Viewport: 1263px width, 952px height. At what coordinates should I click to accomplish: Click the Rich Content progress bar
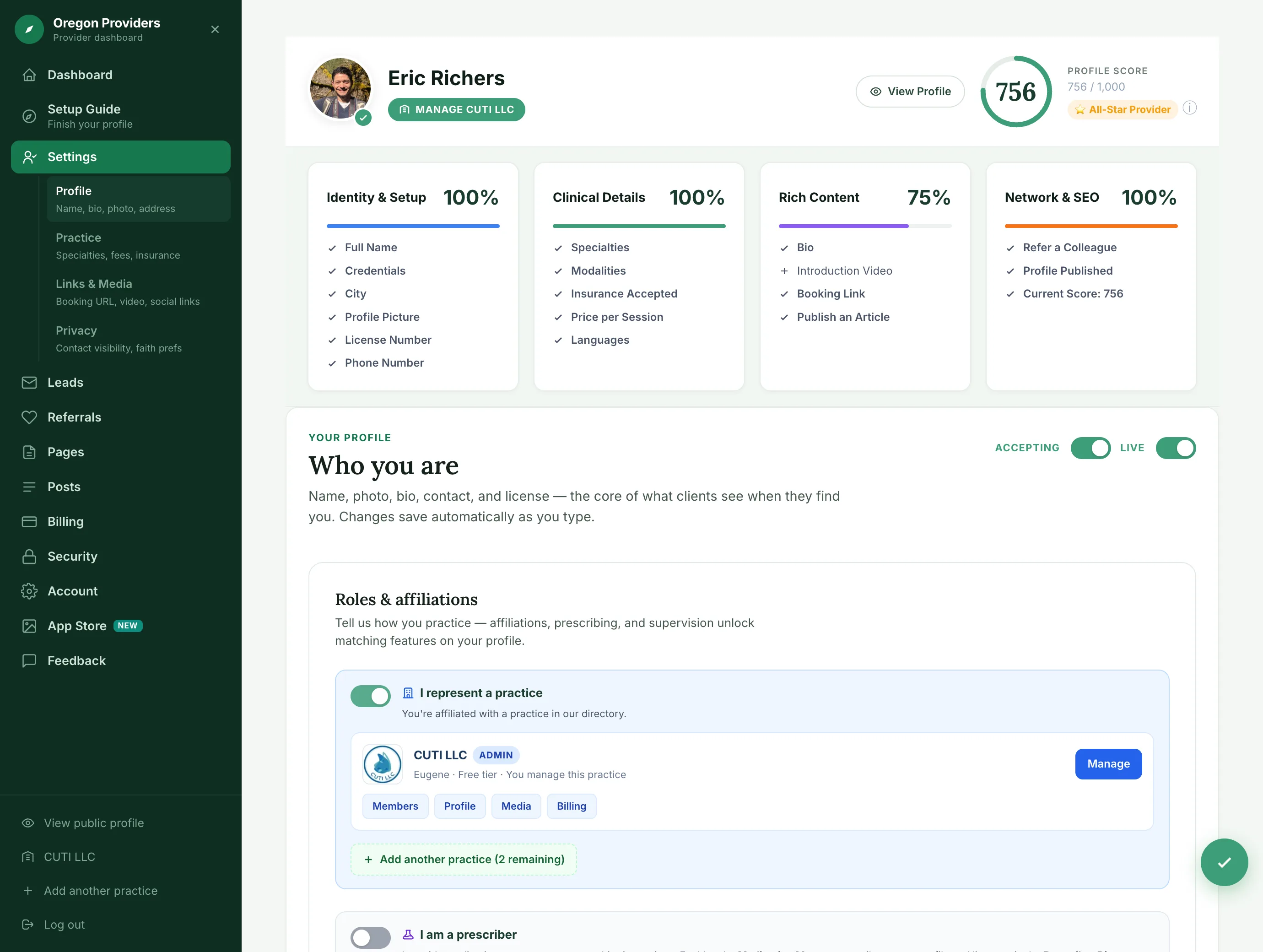click(x=865, y=226)
